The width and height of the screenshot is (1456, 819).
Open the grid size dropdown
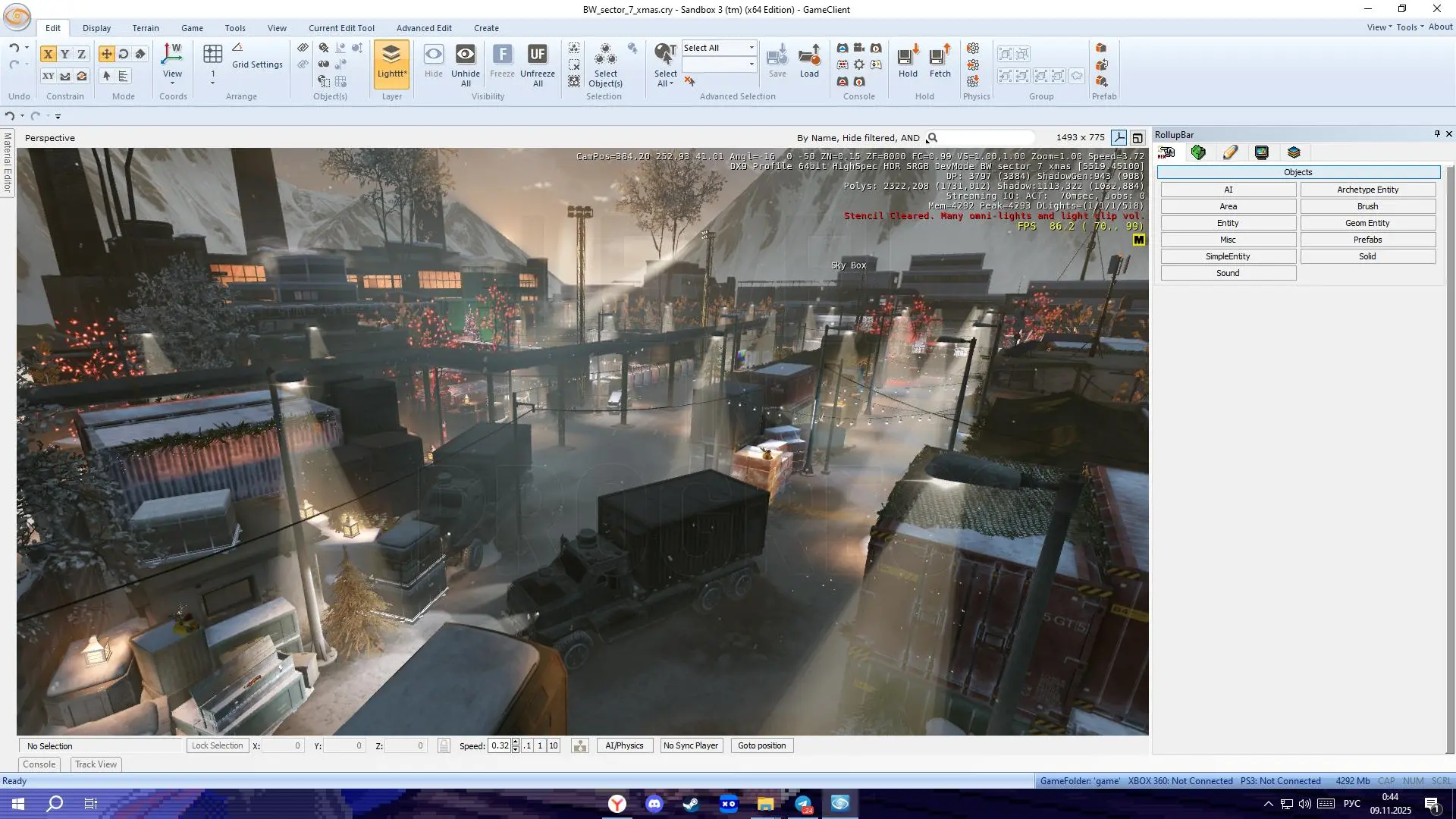[x=213, y=83]
